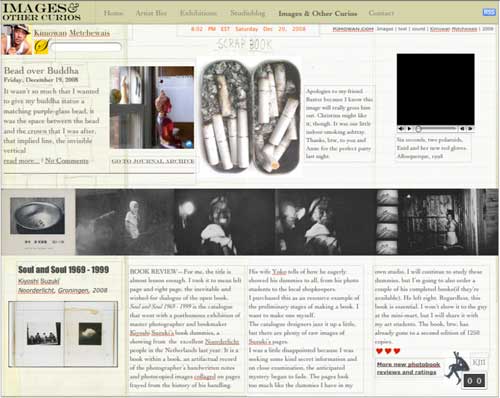Click the date and time stamp text

coord(248,29)
